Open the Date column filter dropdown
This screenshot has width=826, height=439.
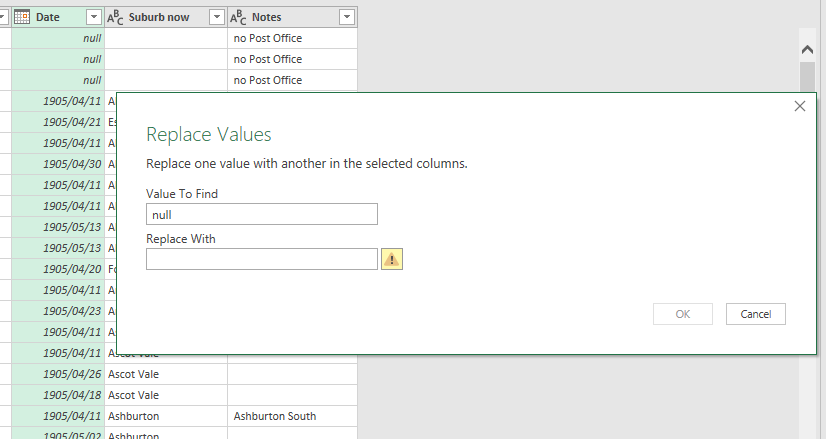[x=94, y=17]
